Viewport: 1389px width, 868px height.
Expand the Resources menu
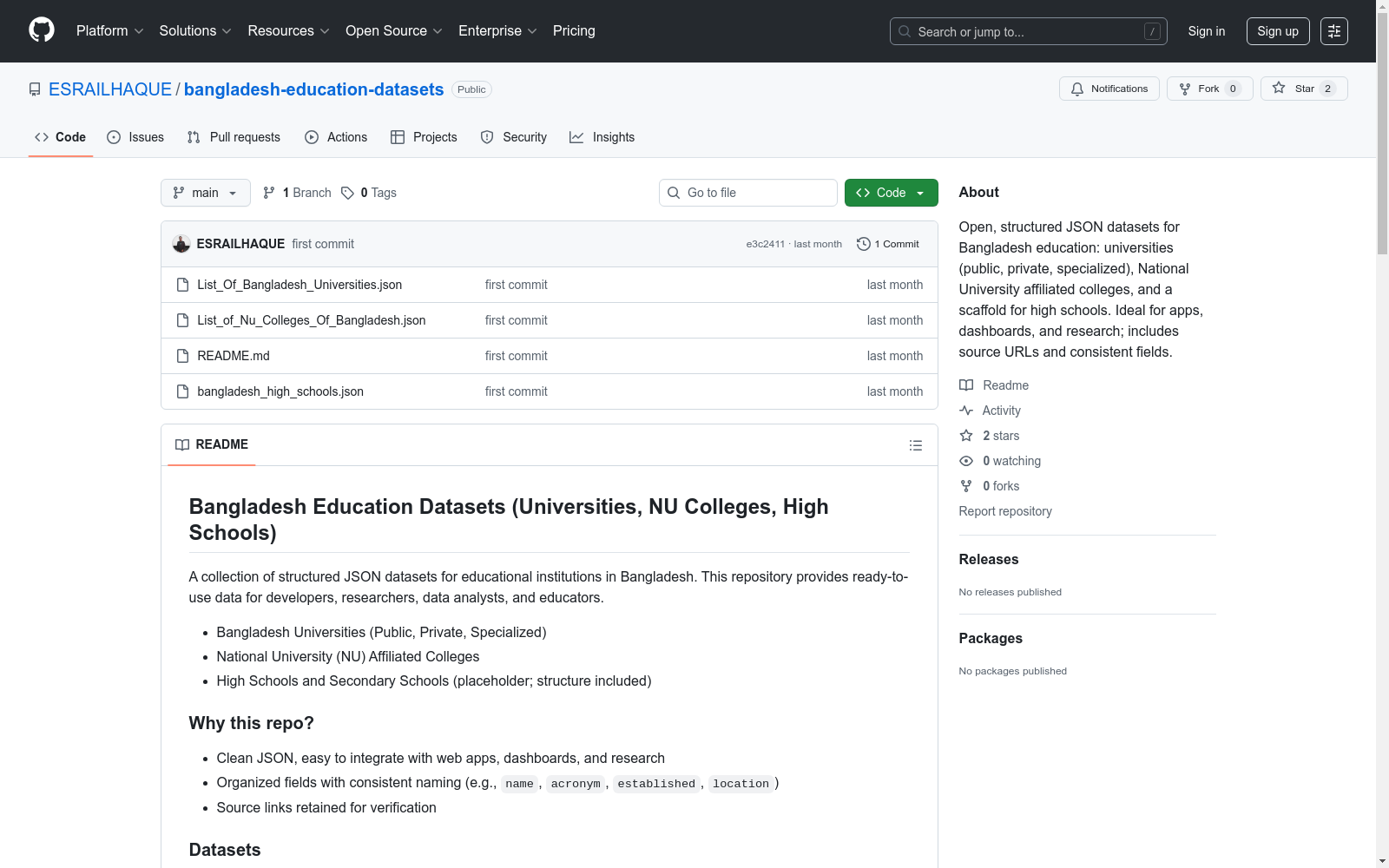(289, 31)
